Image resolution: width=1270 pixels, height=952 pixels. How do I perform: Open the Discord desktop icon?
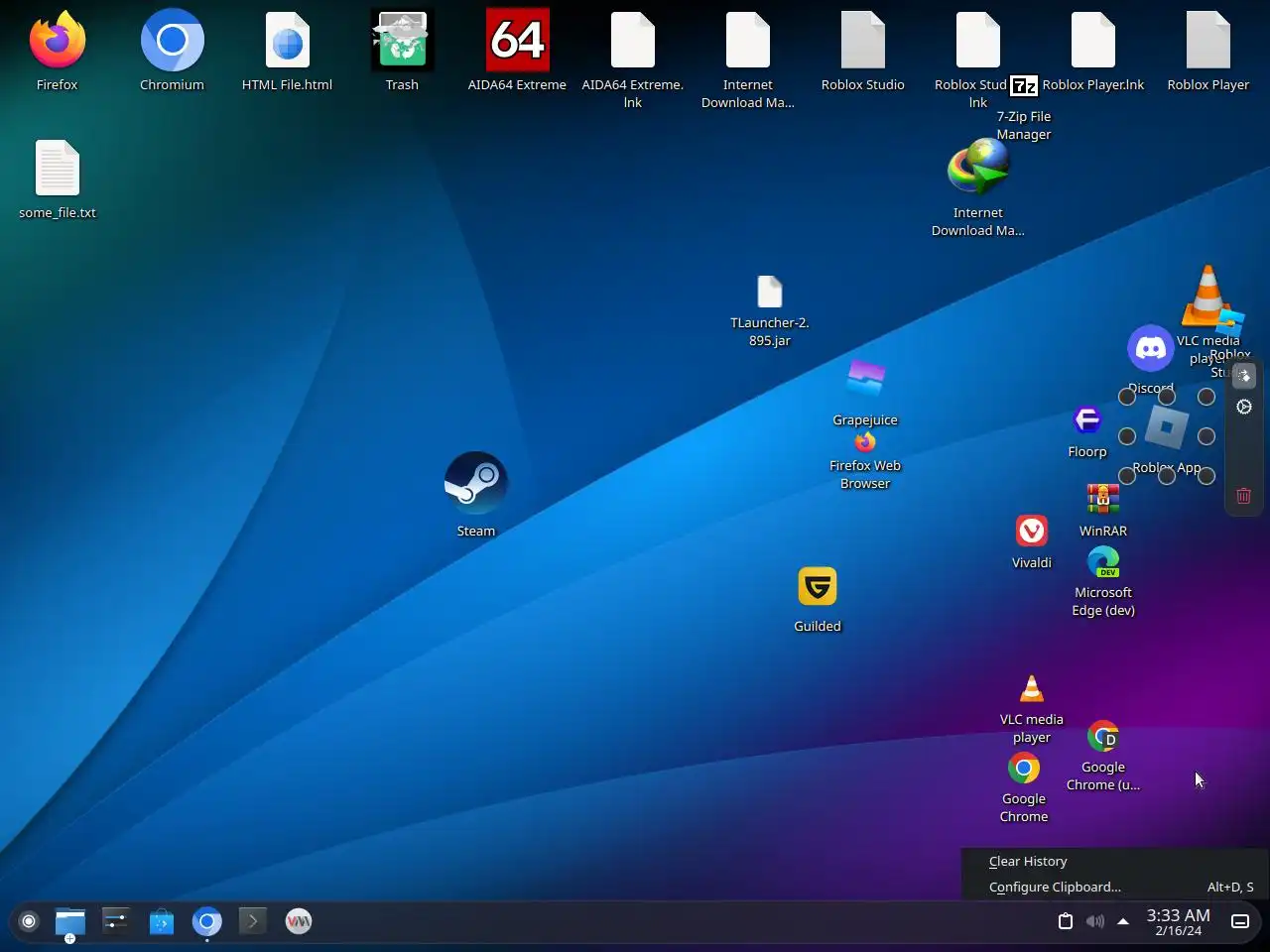(x=1151, y=348)
